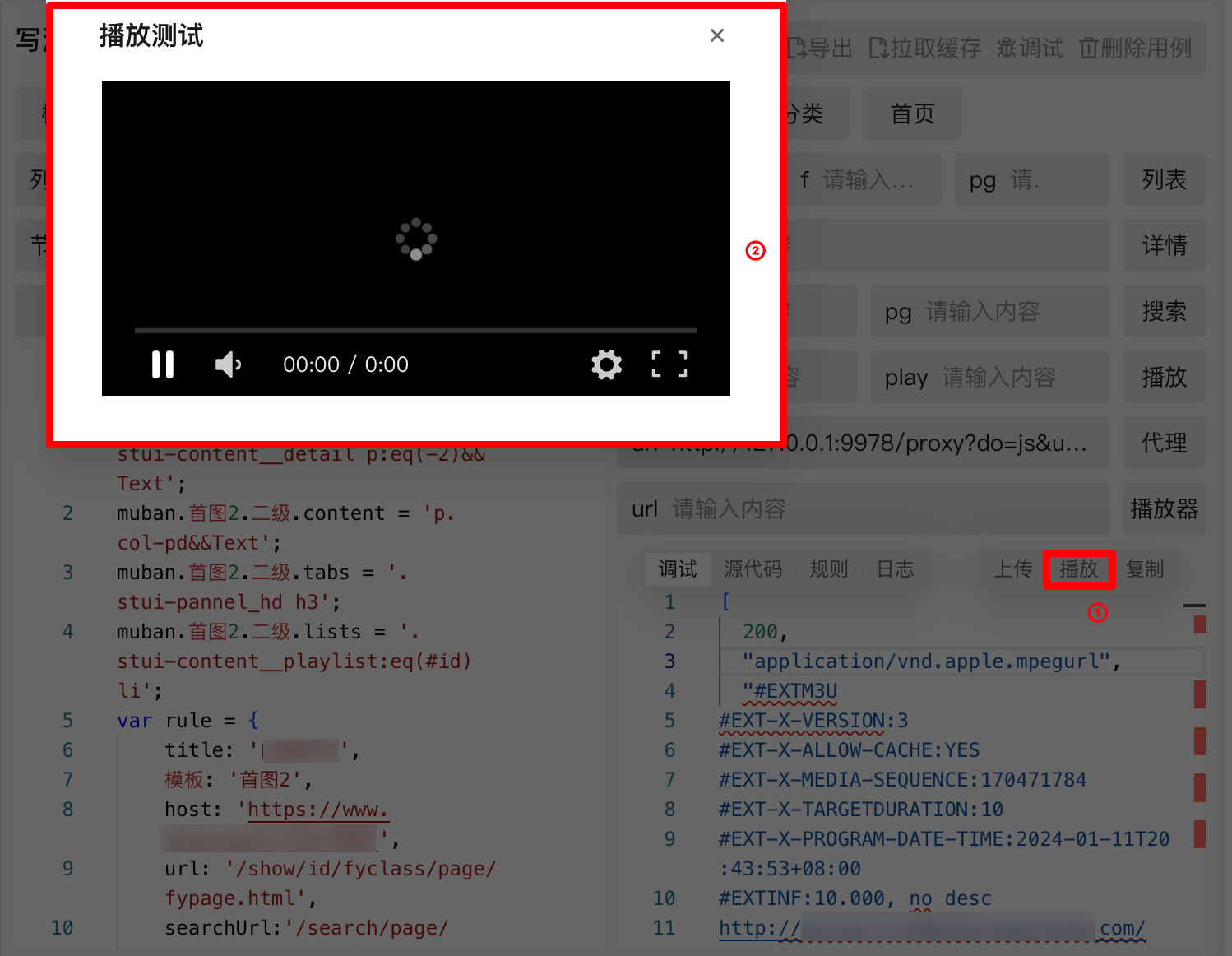Click 拉取缓存 in the toolbar
This screenshot has height=956, width=1232.
click(x=925, y=48)
